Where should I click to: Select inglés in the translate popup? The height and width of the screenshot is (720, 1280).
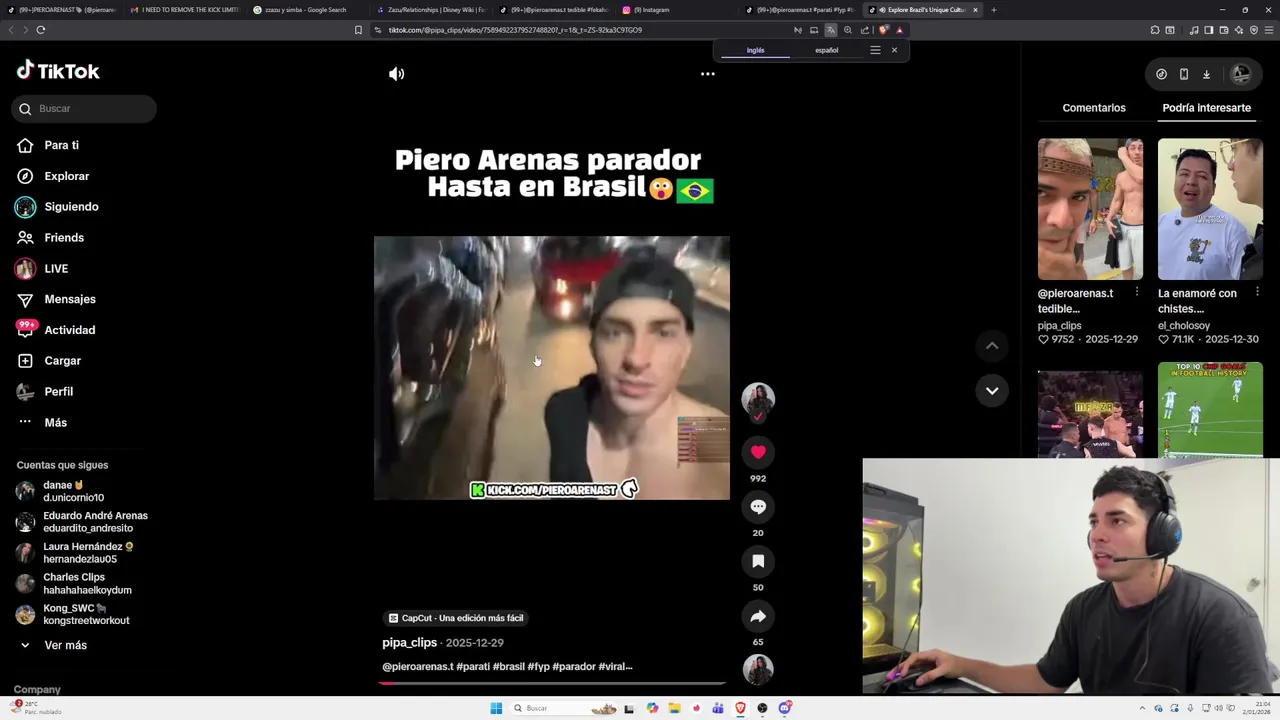(756, 50)
